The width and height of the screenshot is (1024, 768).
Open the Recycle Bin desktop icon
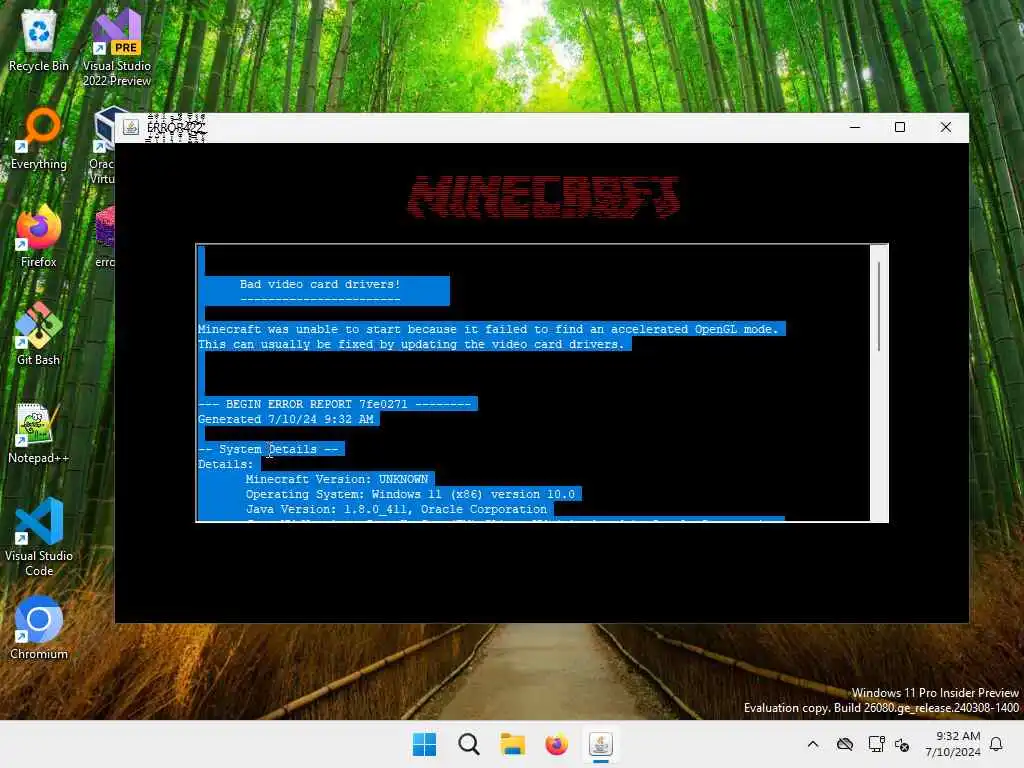point(39,40)
